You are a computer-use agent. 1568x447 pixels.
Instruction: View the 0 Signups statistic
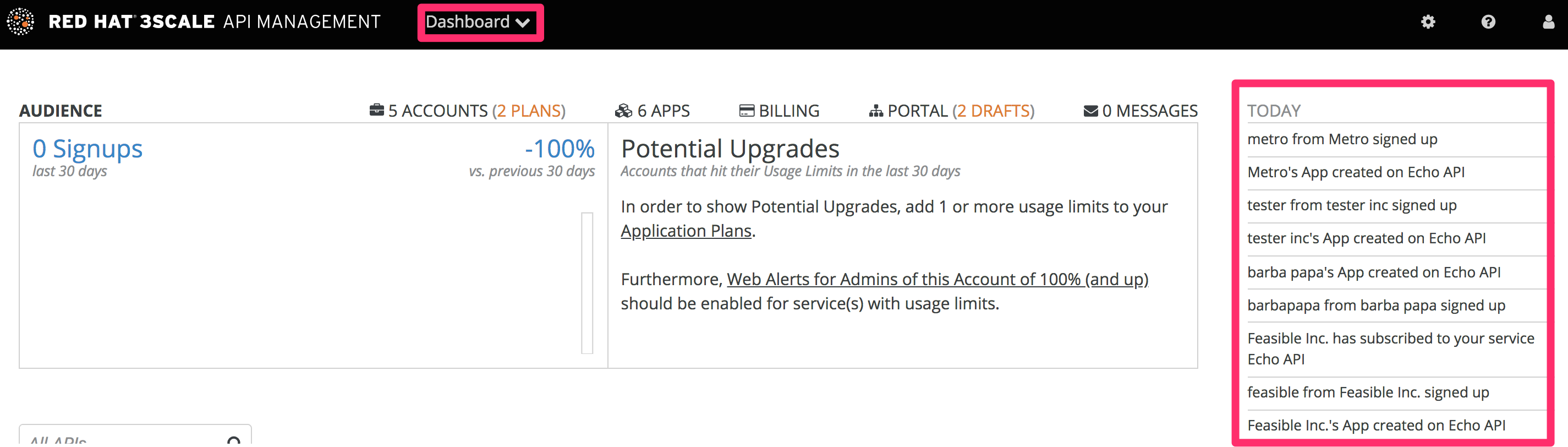87,149
